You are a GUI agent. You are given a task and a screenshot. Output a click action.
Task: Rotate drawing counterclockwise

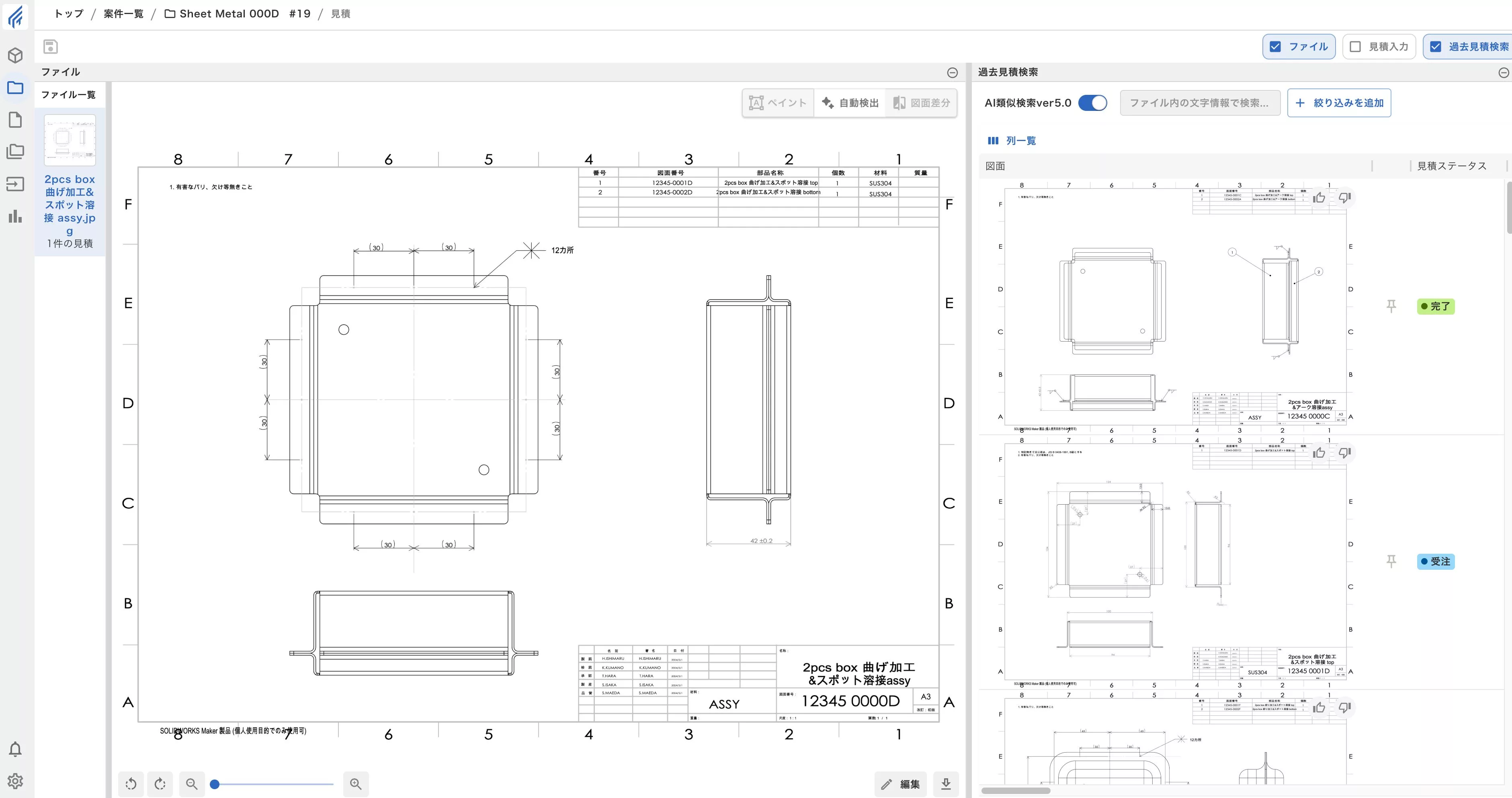[x=131, y=784]
